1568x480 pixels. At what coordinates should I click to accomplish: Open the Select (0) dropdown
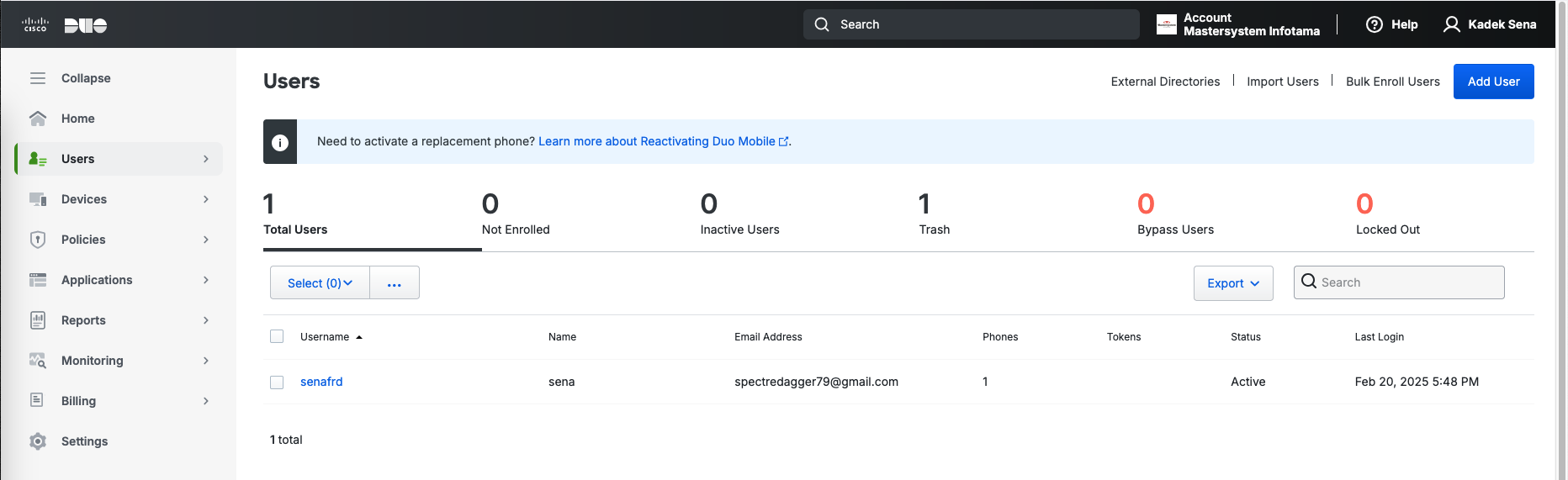click(320, 283)
